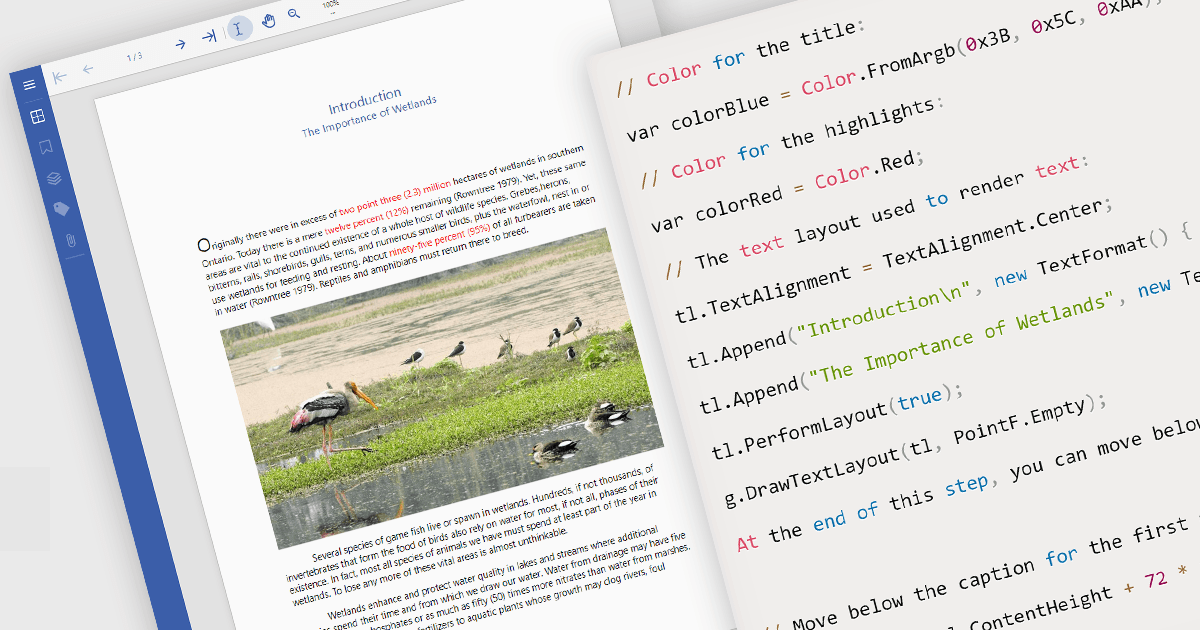Switch to the hand pan tool
Image resolution: width=1200 pixels, height=630 pixels.
point(268,21)
